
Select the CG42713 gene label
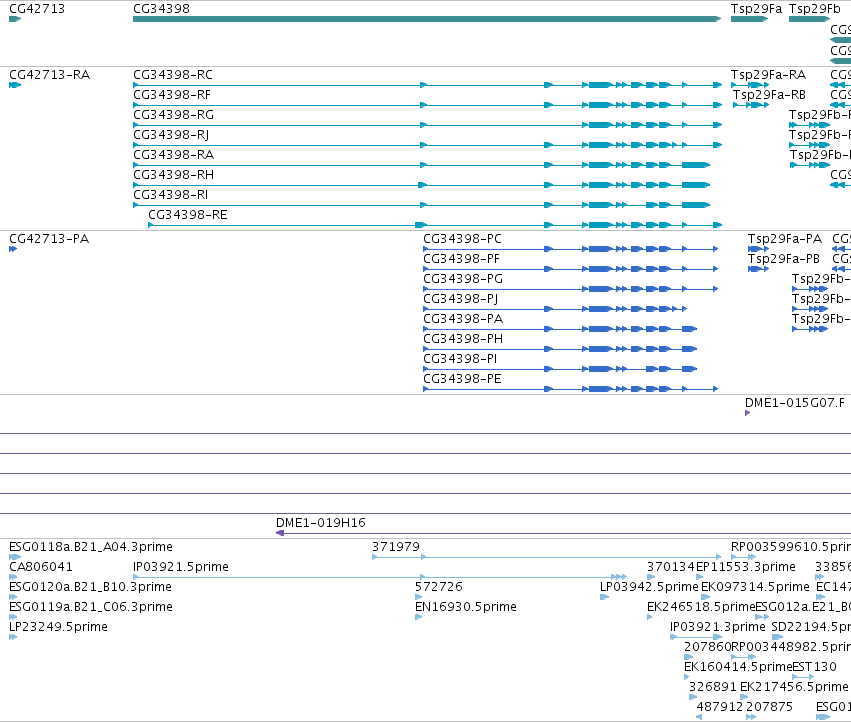[x=37, y=9]
